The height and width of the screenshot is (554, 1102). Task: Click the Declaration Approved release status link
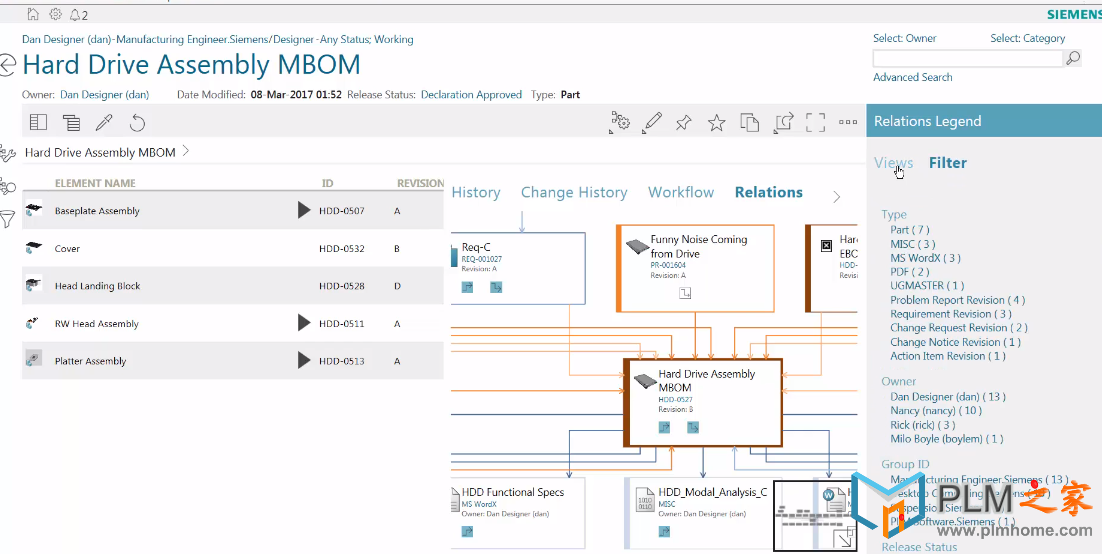click(x=471, y=94)
